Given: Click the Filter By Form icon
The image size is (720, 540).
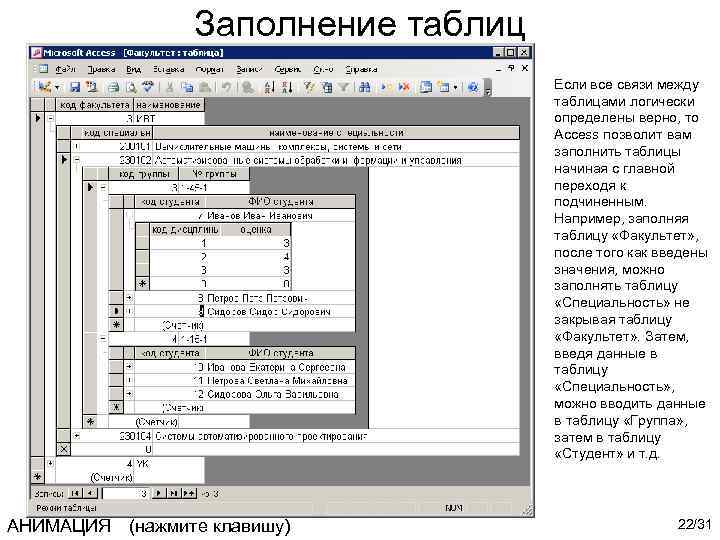Looking at the screenshot, I should pyautogui.click(x=327, y=87).
